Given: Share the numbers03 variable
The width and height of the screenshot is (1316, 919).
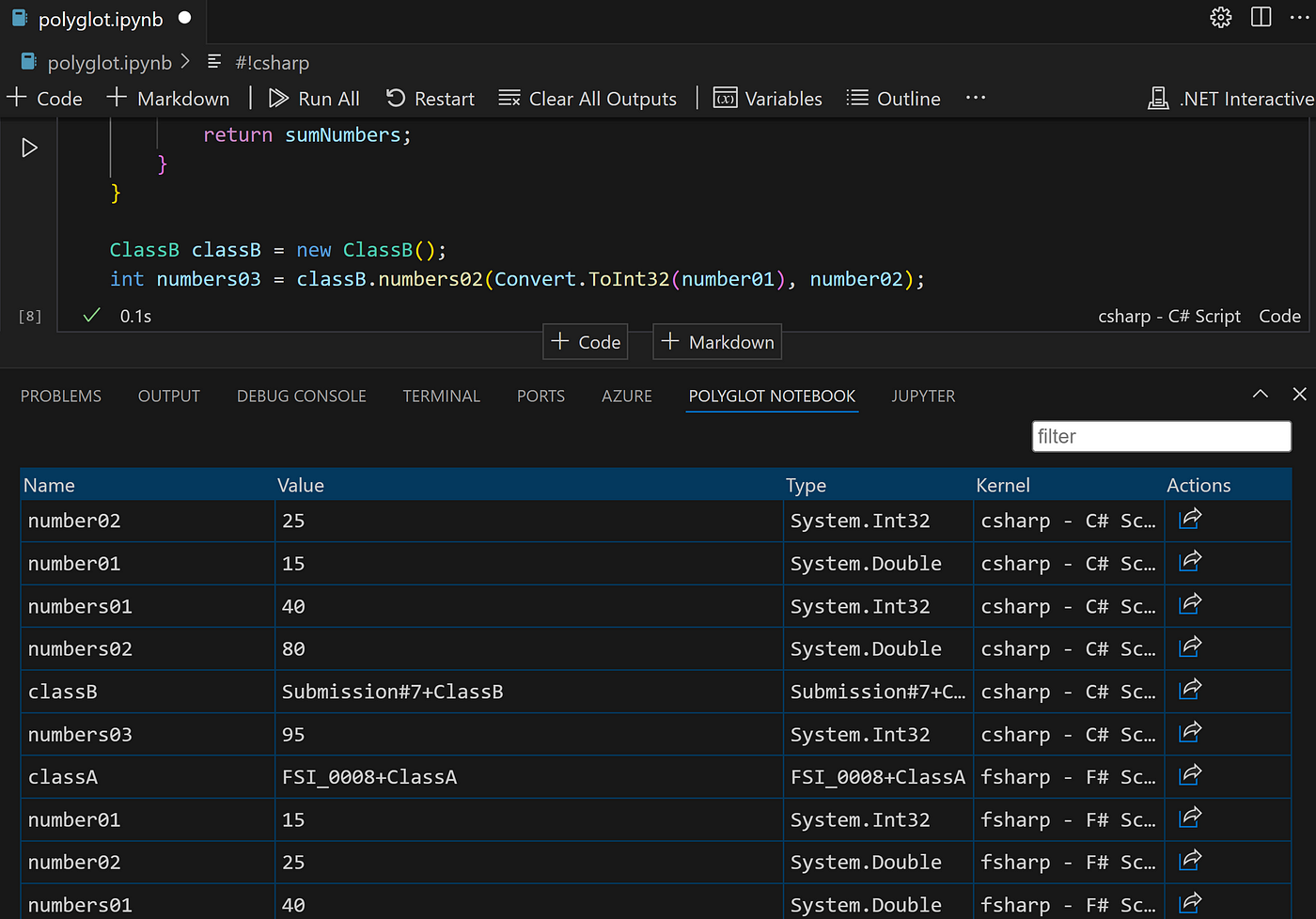Looking at the screenshot, I should 1190,733.
